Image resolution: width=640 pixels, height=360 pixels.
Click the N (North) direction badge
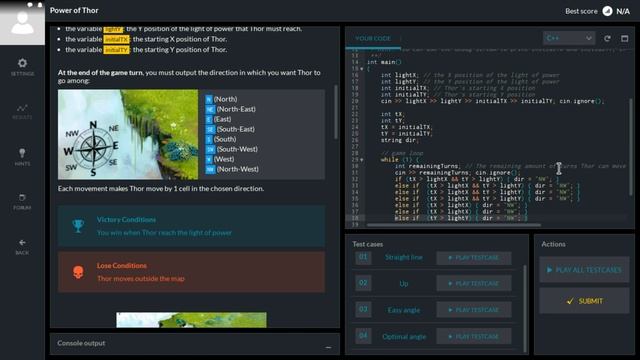[209, 99]
